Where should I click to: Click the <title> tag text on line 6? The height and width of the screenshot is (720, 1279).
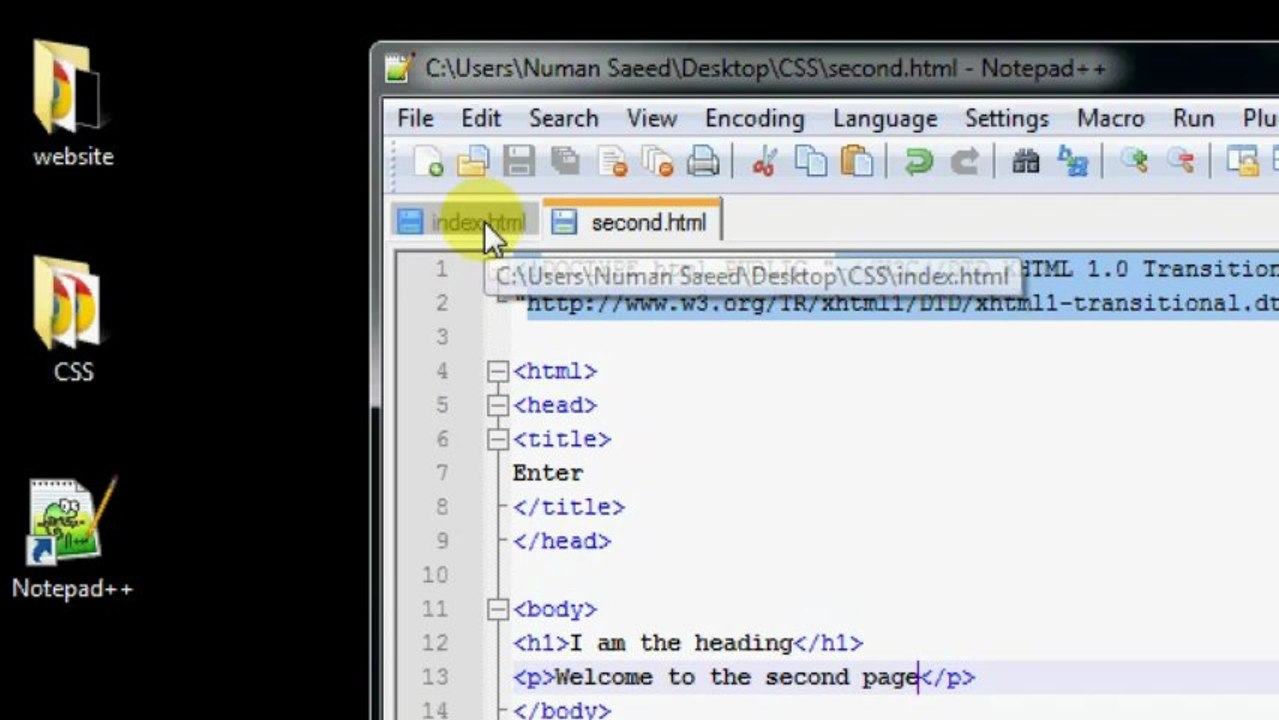pos(562,439)
